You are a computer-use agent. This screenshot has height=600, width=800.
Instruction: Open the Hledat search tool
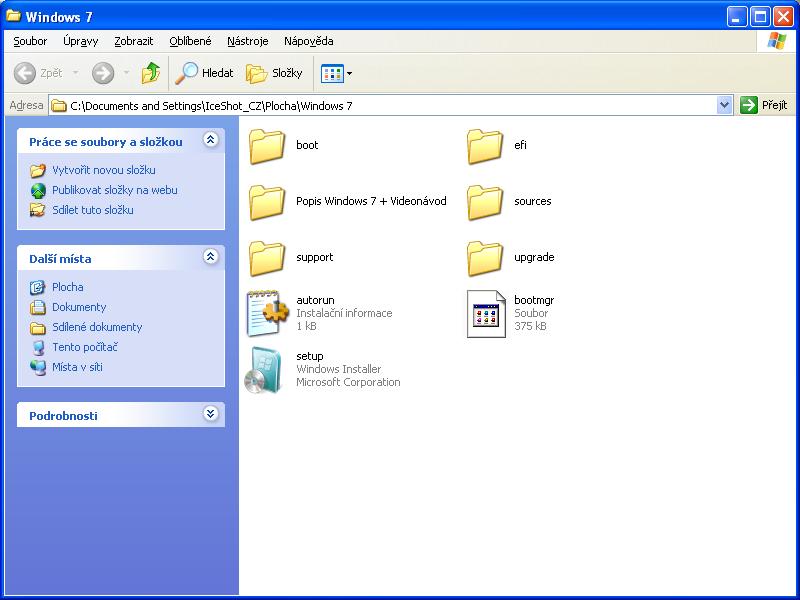(x=205, y=73)
